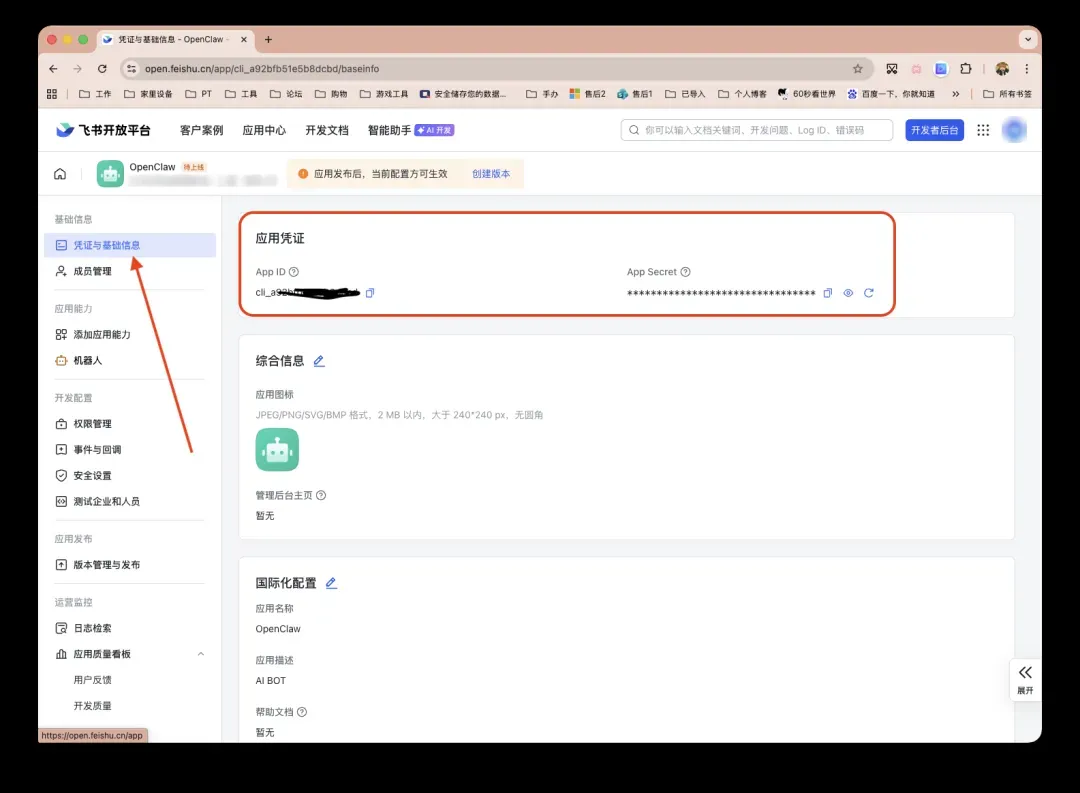Open 版本管理与发布 in the sidebar
Screen dimensions: 1080x793
click(x=106, y=565)
